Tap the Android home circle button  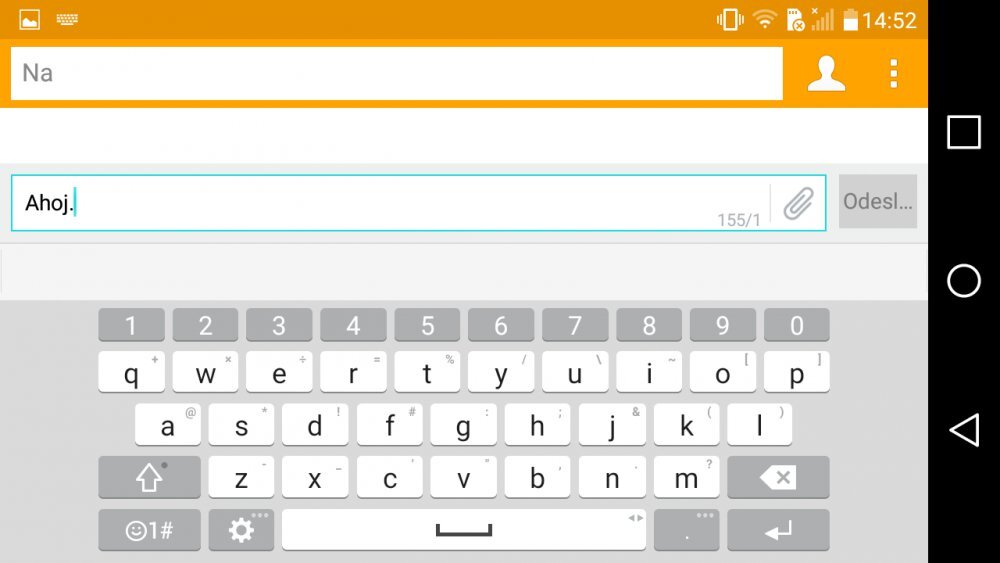coord(964,281)
